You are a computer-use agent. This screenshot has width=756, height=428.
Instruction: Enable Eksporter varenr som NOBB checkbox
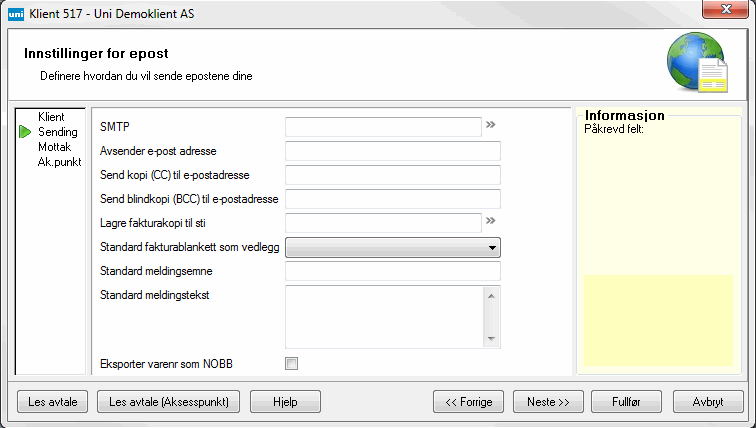pos(292,363)
